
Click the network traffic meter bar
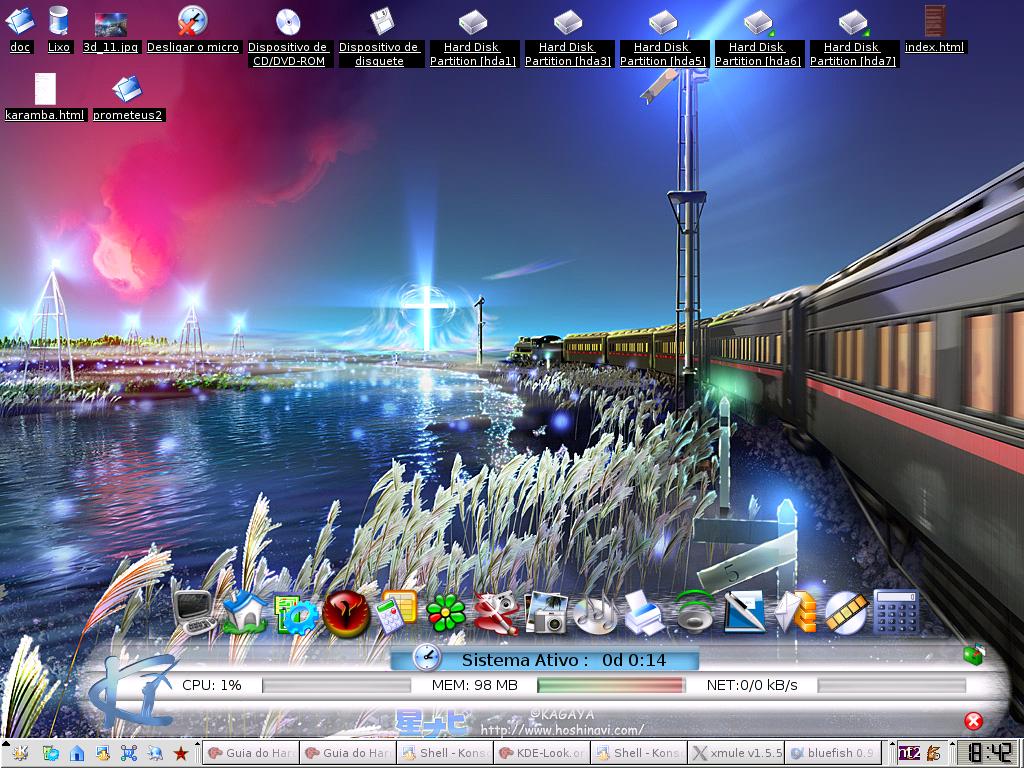coord(891,685)
